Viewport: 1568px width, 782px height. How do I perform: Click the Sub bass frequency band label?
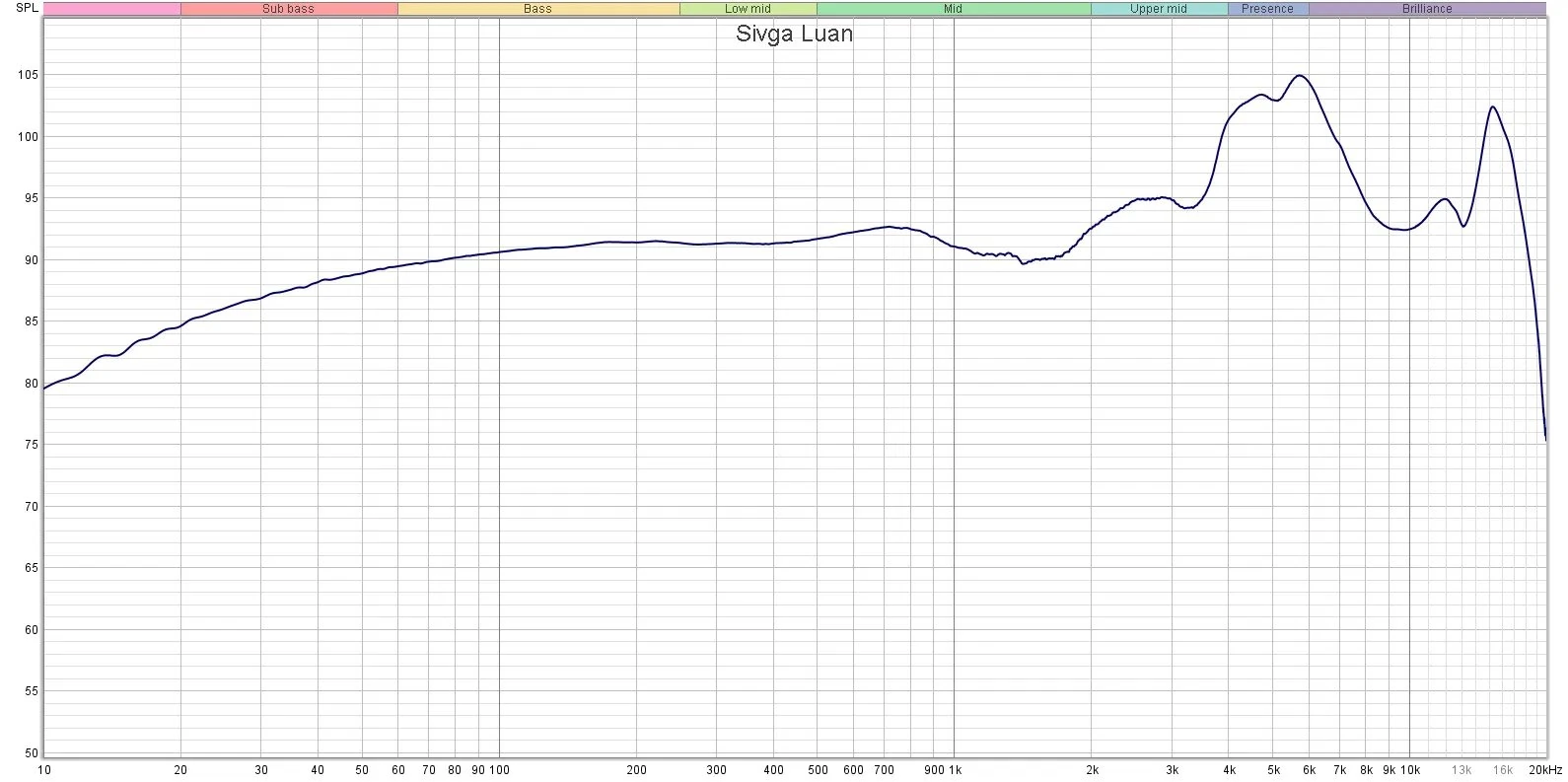pos(288,9)
